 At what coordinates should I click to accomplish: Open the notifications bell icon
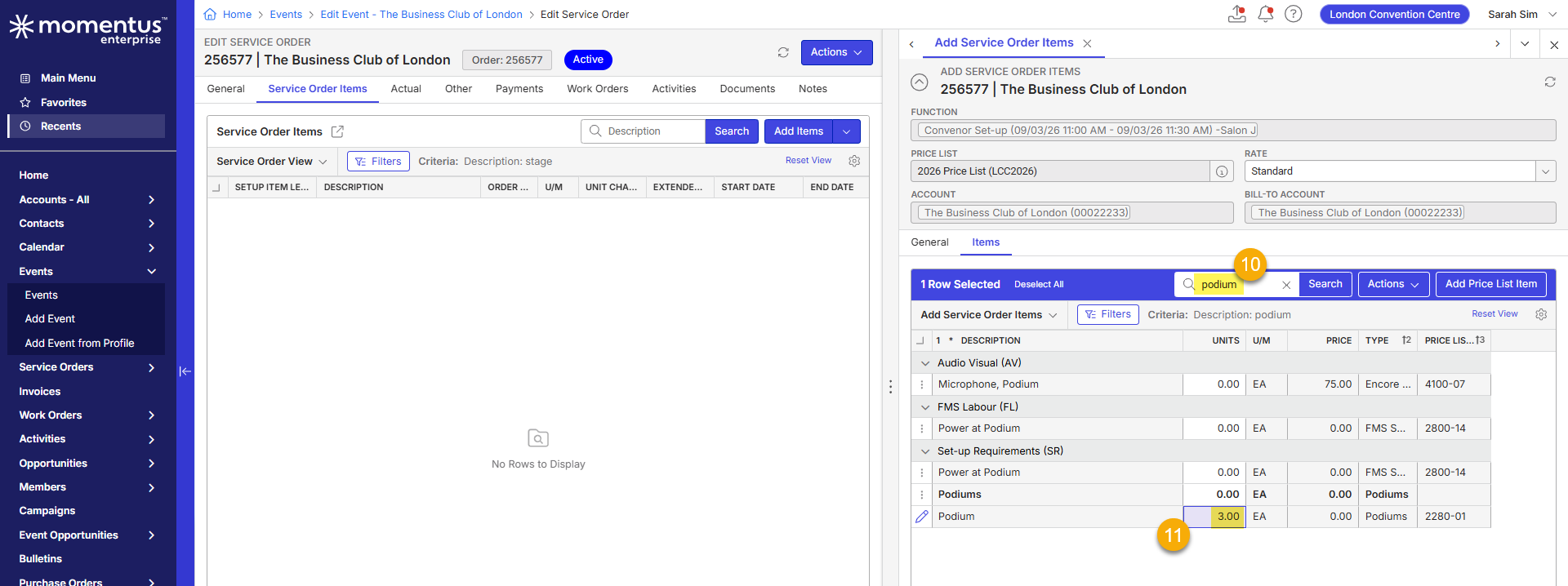coord(1265,14)
